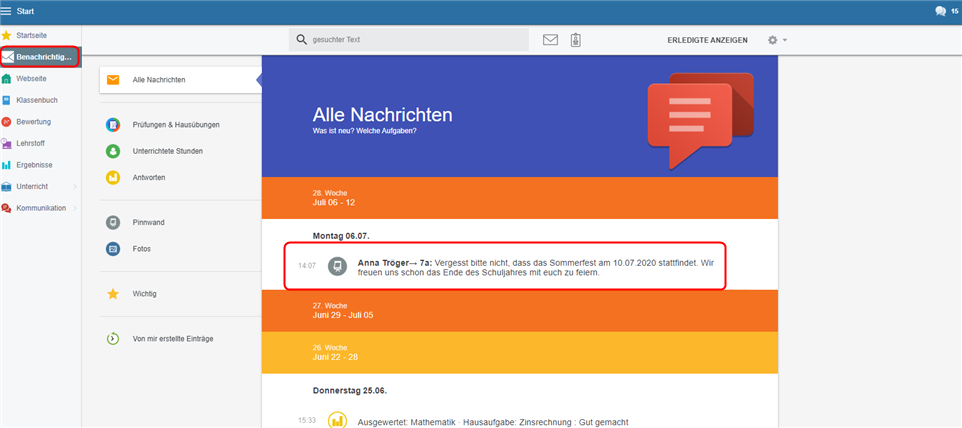Click the Von mir erstellte Einträge icon
Image resolution: width=962 pixels, height=428 pixels.
[x=113, y=338]
